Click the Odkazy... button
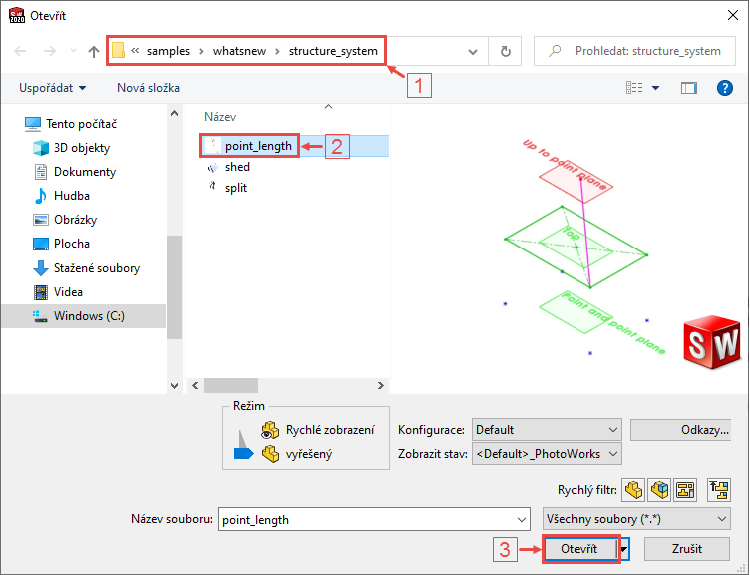Viewport: 750px width, 575px height. pyautogui.click(x=681, y=430)
